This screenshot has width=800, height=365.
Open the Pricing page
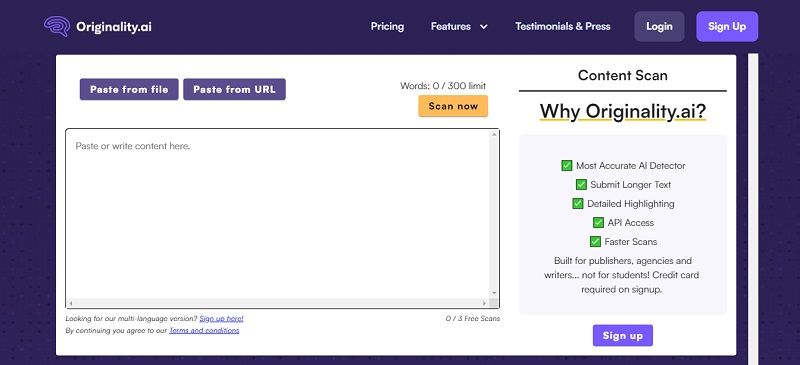click(387, 27)
